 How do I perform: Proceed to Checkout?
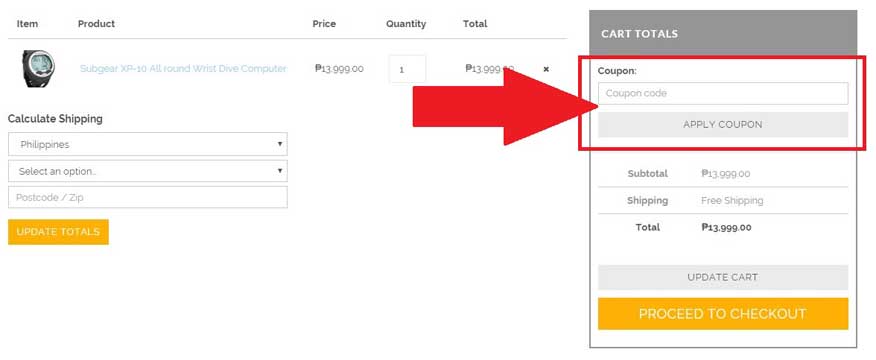[x=723, y=314]
